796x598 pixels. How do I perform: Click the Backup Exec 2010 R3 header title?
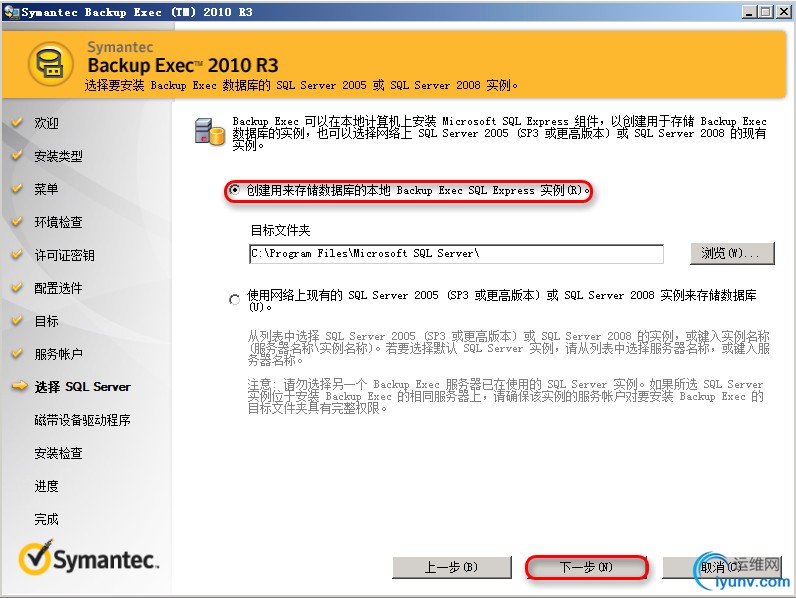[183, 65]
